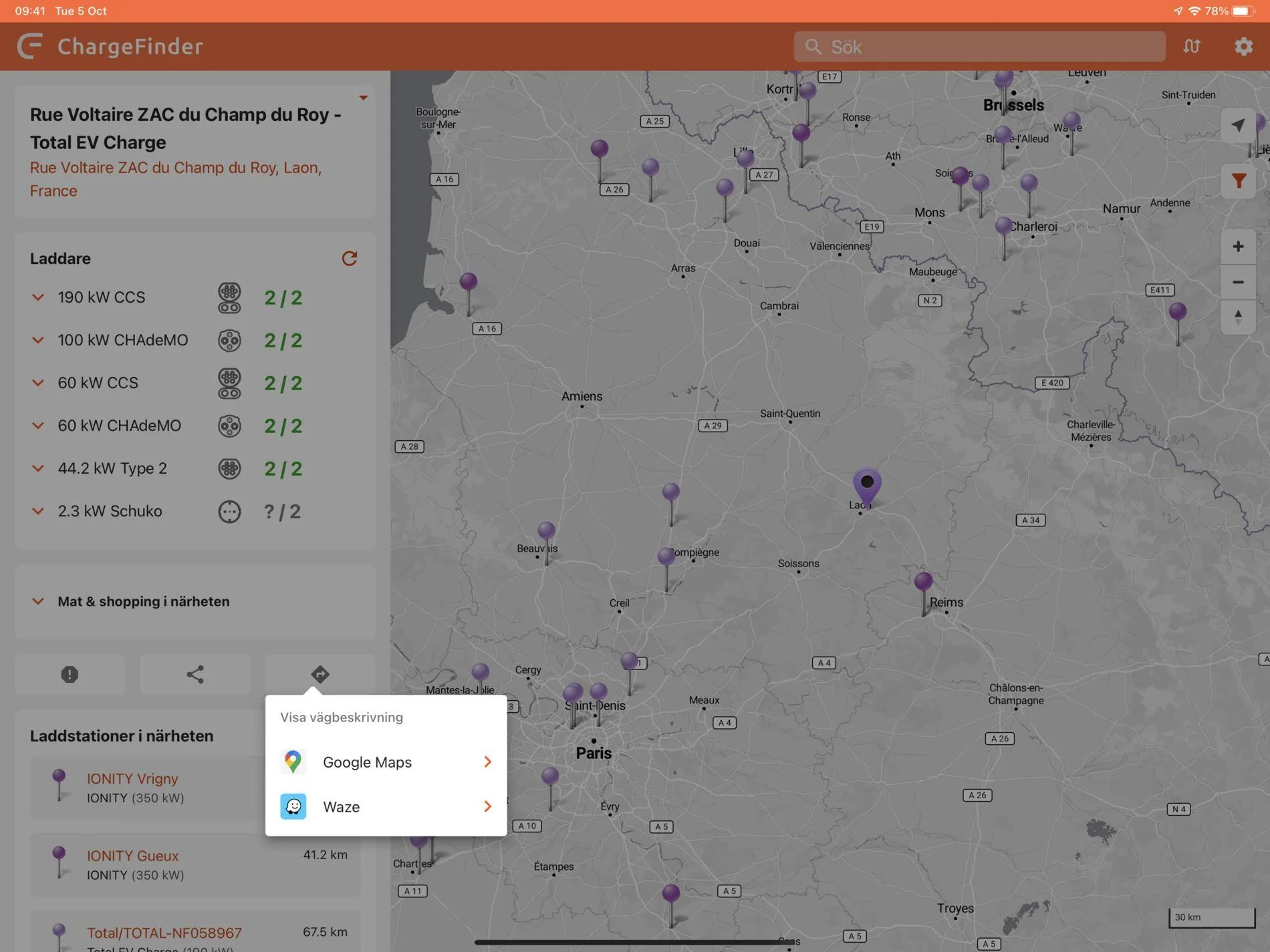Report a problem with exclamation button
1270x952 pixels.
click(x=70, y=674)
